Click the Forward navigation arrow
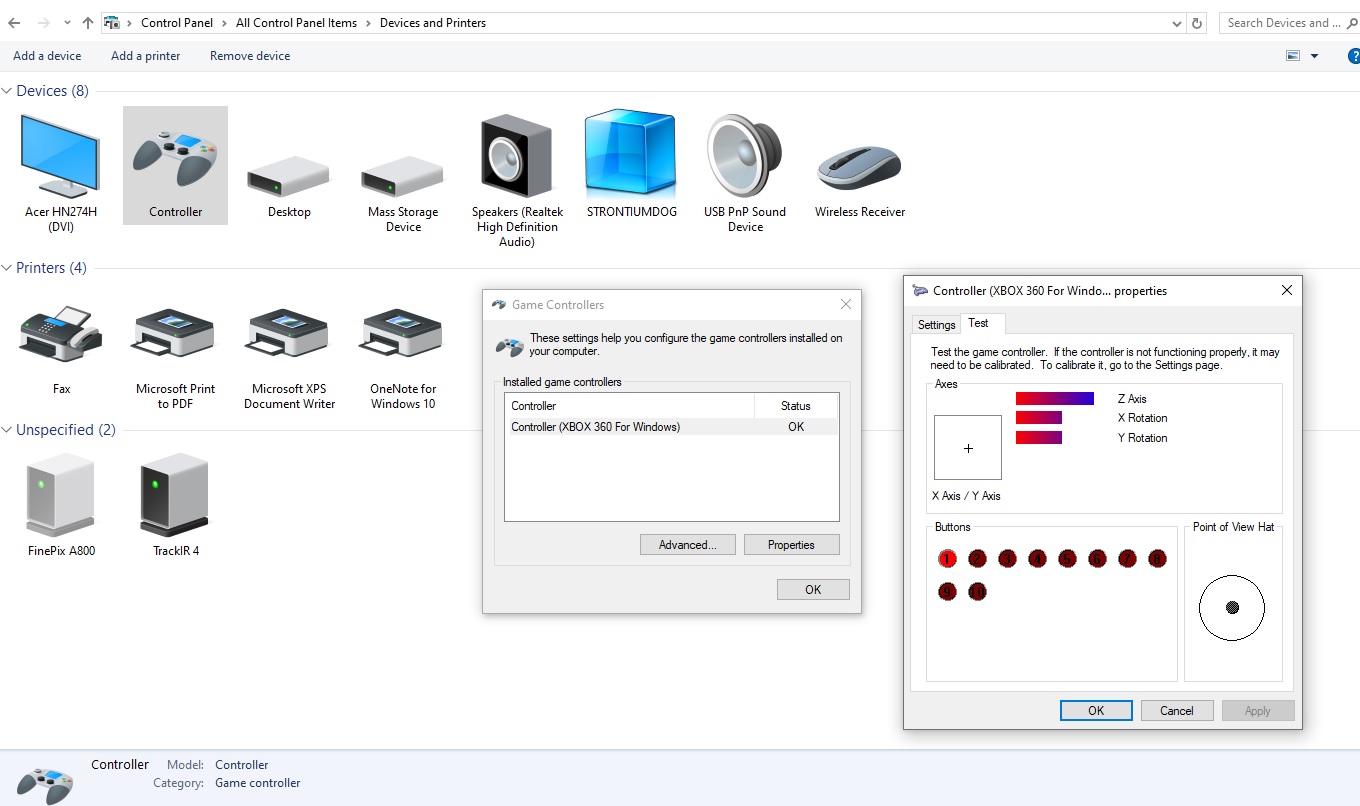The height and width of the screenshot is (806, 1360). click(44, 23)
